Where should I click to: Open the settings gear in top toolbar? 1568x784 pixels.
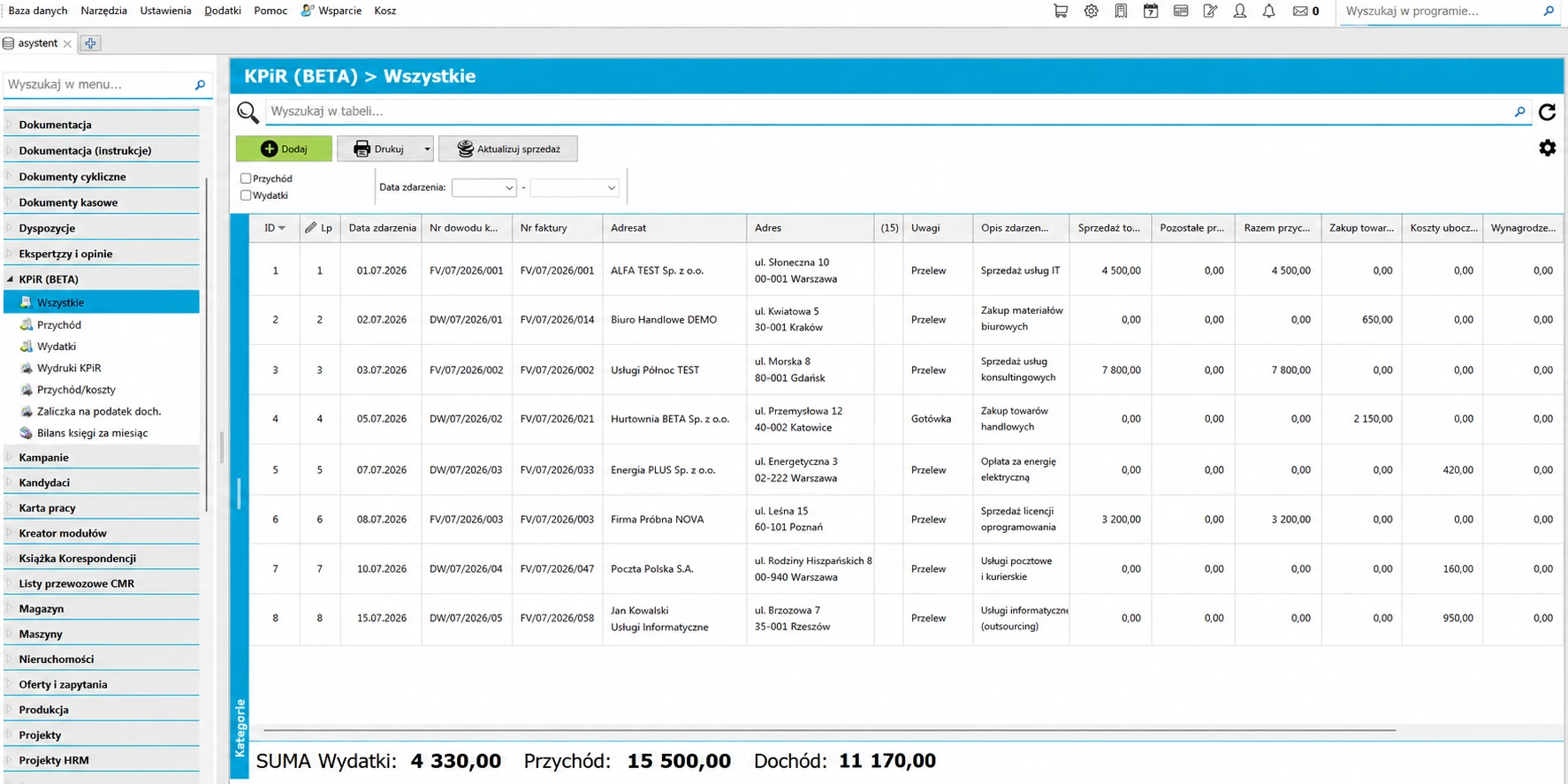1092,11
